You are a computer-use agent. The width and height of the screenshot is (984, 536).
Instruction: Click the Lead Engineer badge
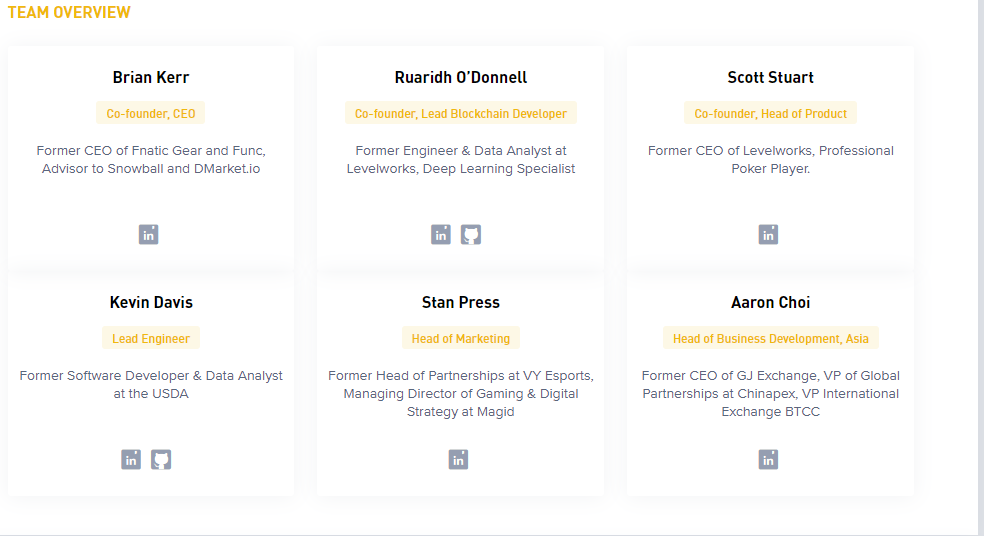(x=151, y=338)
